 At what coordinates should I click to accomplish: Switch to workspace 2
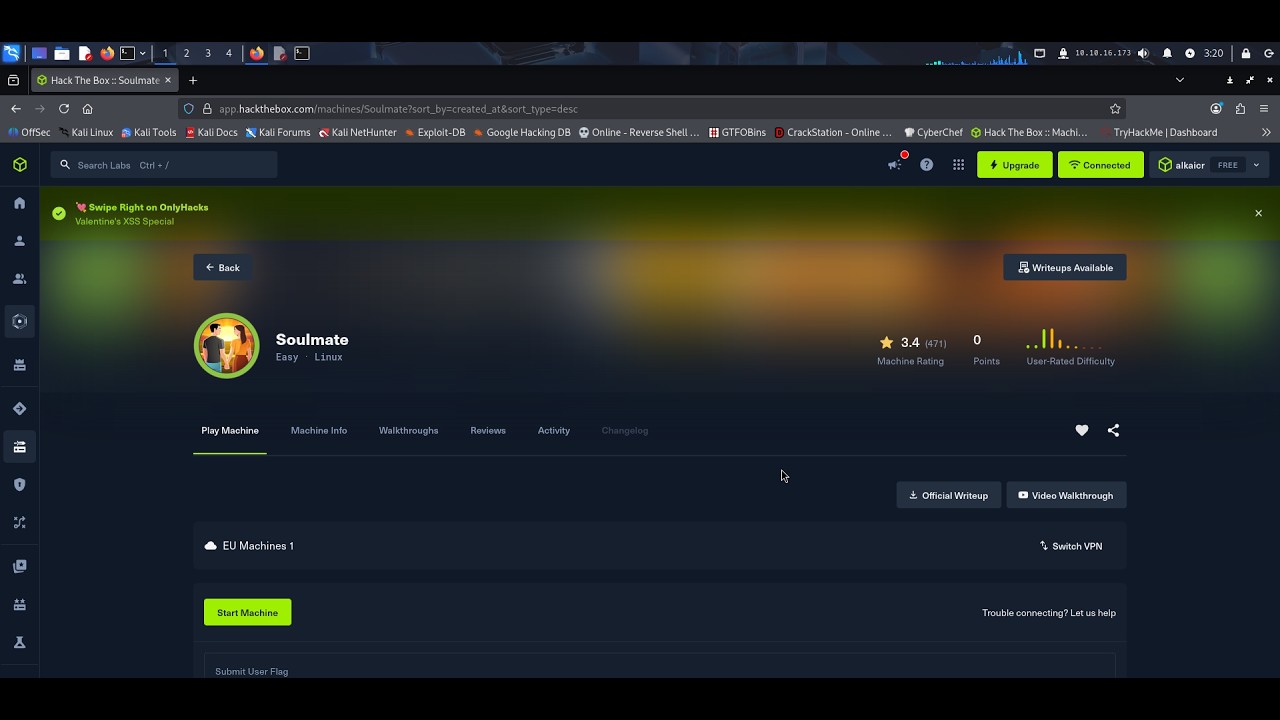pyautogui.click(x=186, y=53)
